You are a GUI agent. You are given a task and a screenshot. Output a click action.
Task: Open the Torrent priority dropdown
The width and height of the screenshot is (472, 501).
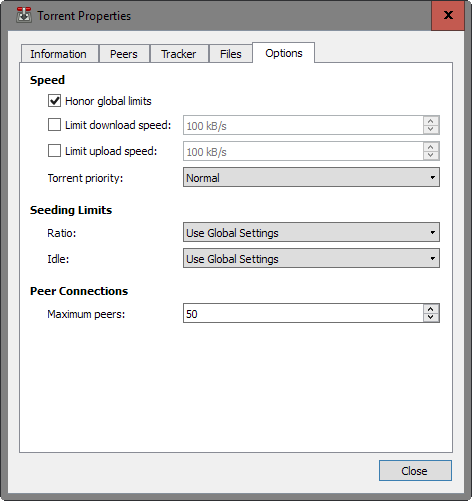[x=311, y=177]
